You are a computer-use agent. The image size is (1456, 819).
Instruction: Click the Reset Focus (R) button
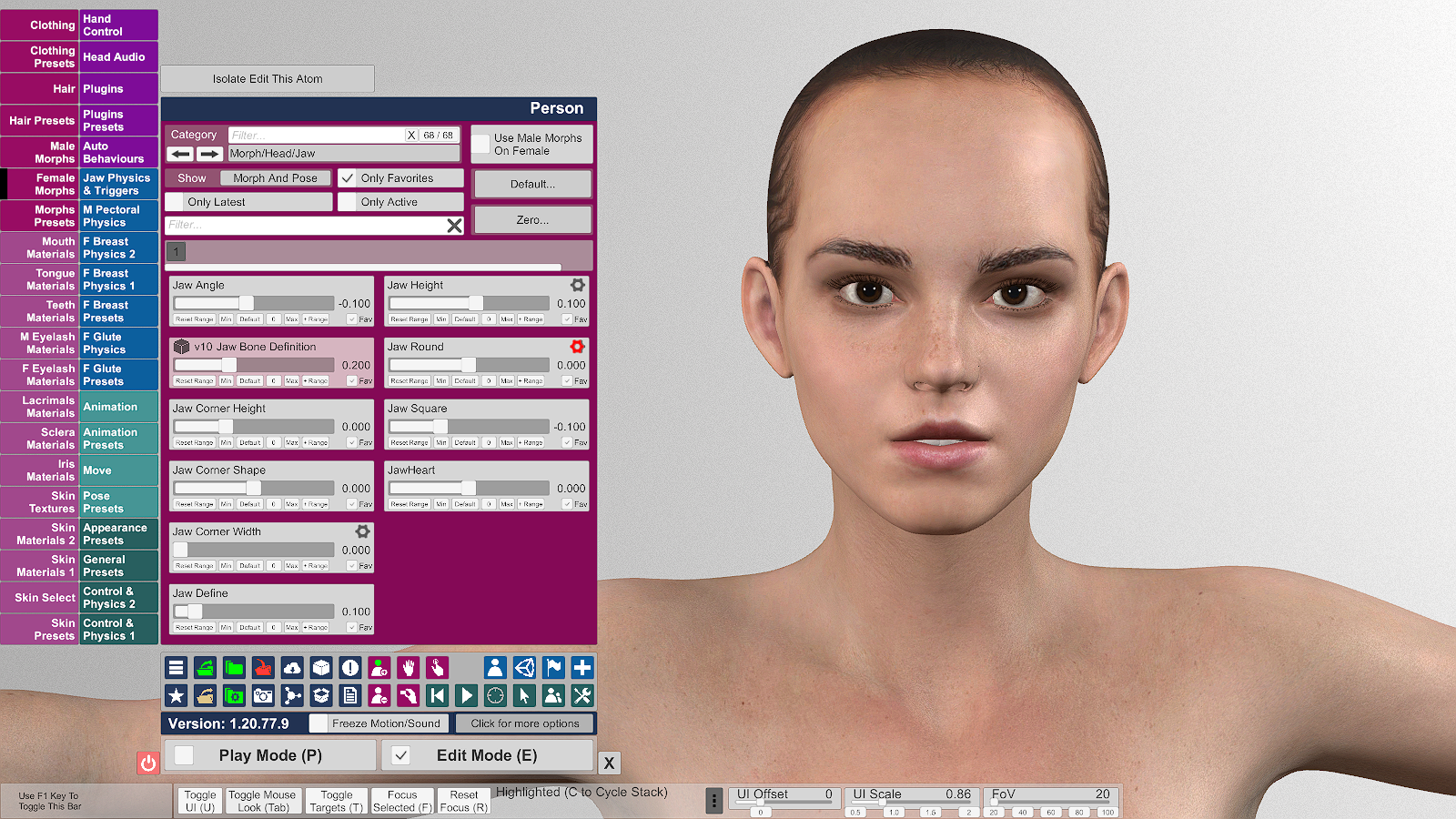point(464,801)
